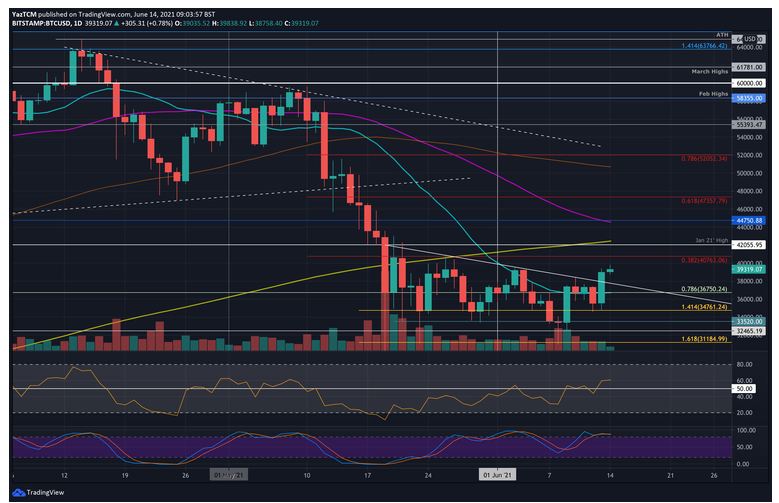Click the RSI 50.00 highlighted axis tag
Viewport: 779px width, 503px height.
[x=744, y=389]
